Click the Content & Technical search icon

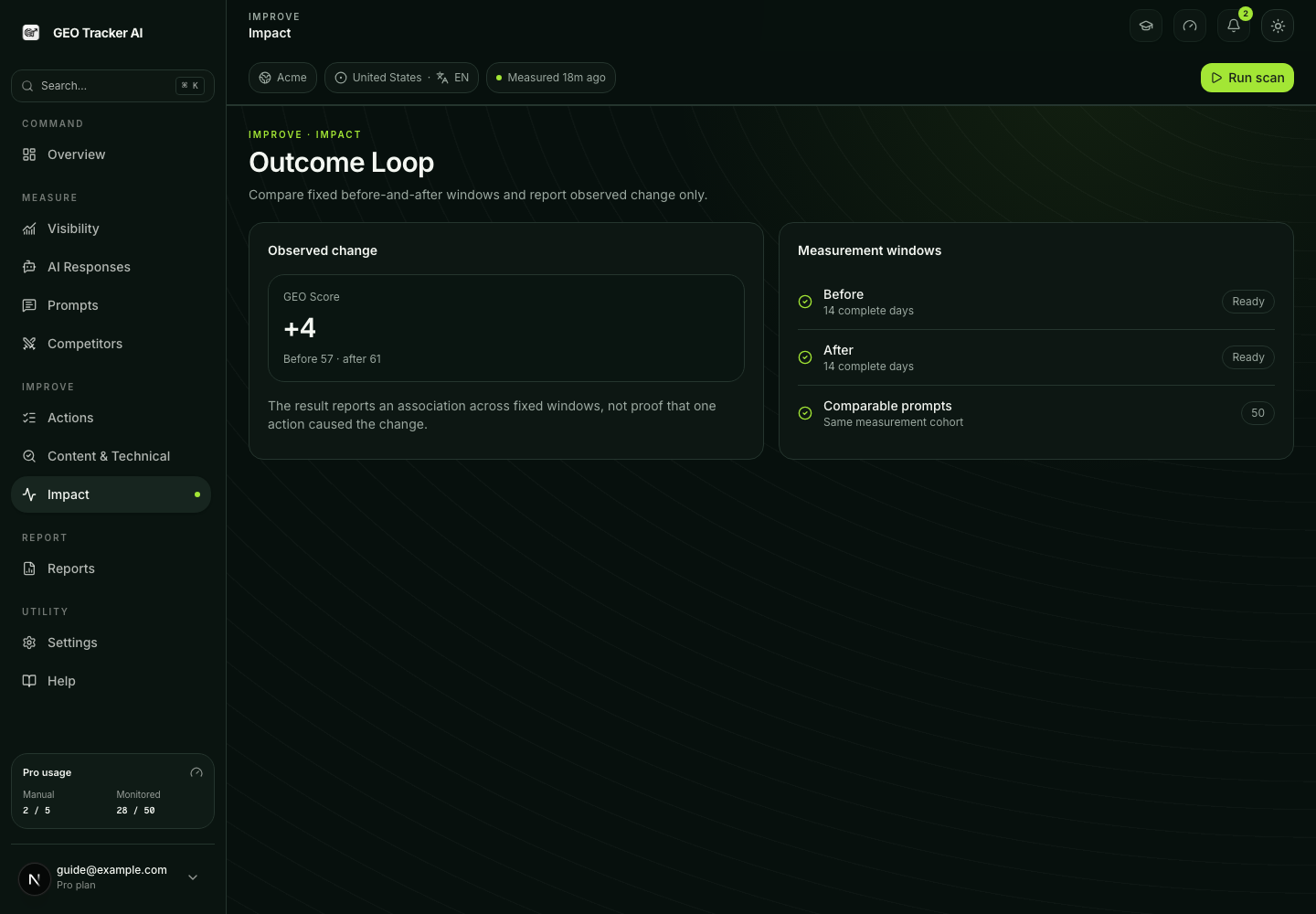[29, 456]
